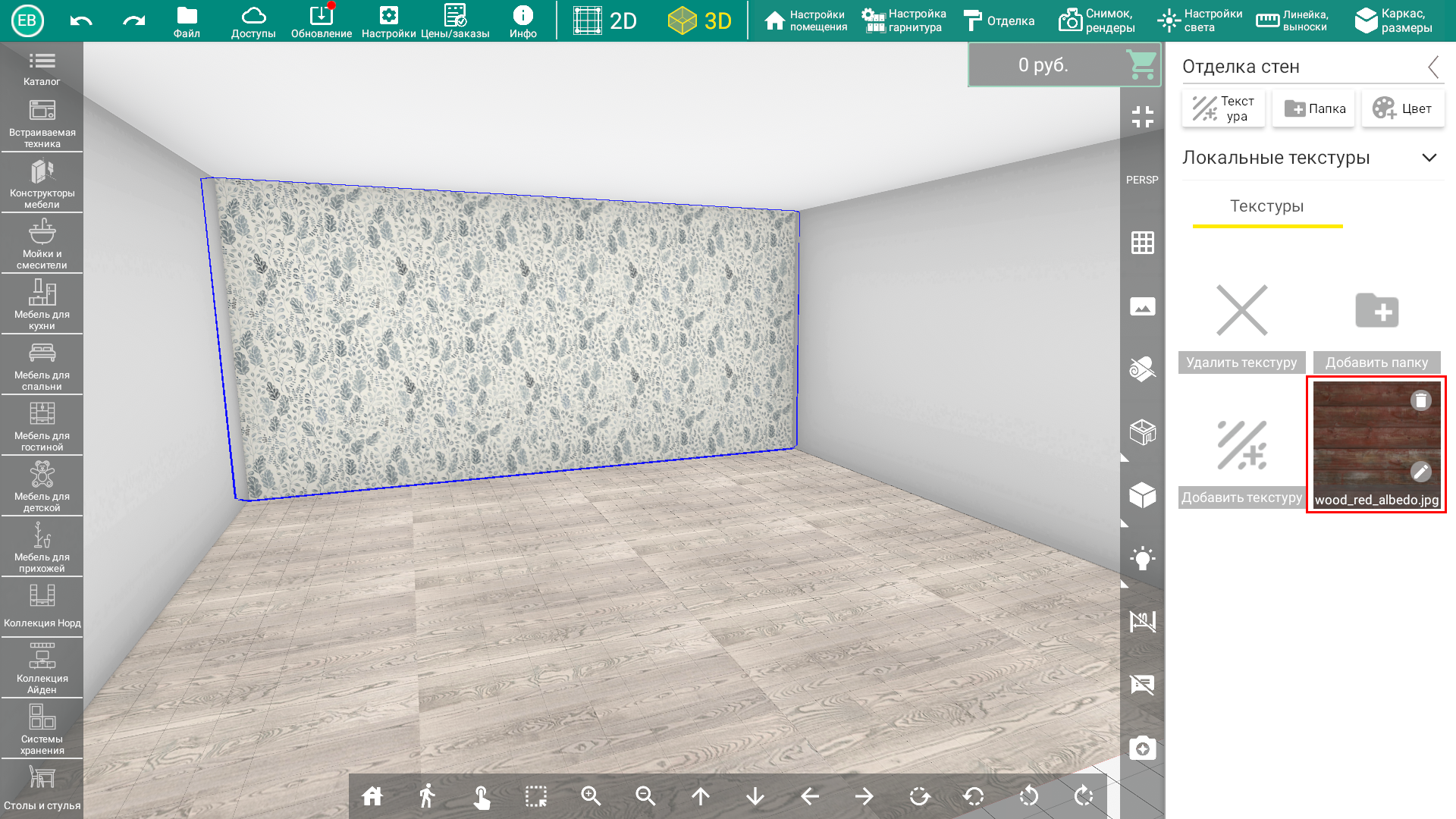This screenshot has width=1456, height=819.
Task: Toggle PERSP perspective camera mode
Action: point(1142,180)
